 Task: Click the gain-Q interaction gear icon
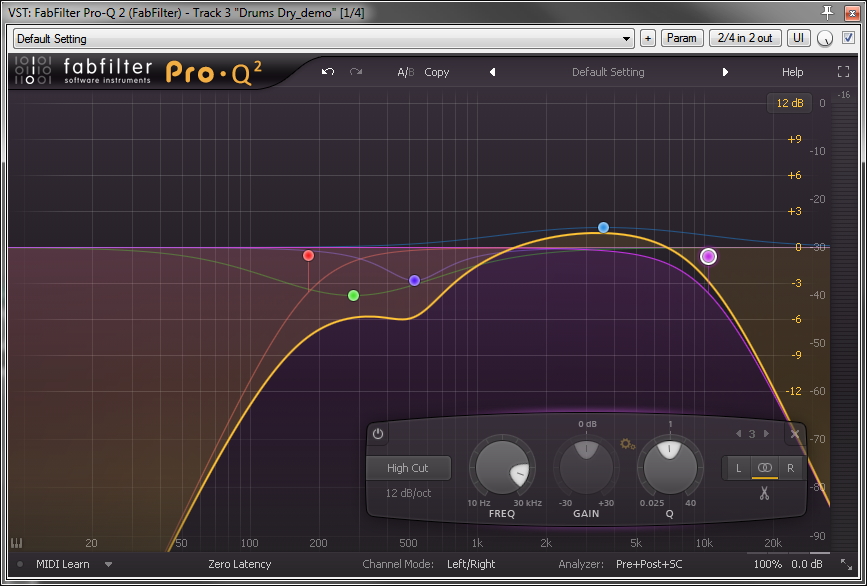click(x=628, y=444)
